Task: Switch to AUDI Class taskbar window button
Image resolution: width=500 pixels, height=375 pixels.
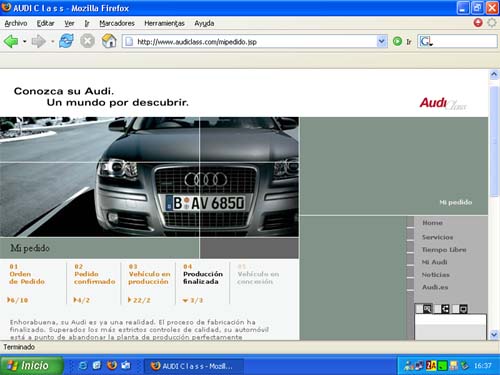Action: pos(194,366)
